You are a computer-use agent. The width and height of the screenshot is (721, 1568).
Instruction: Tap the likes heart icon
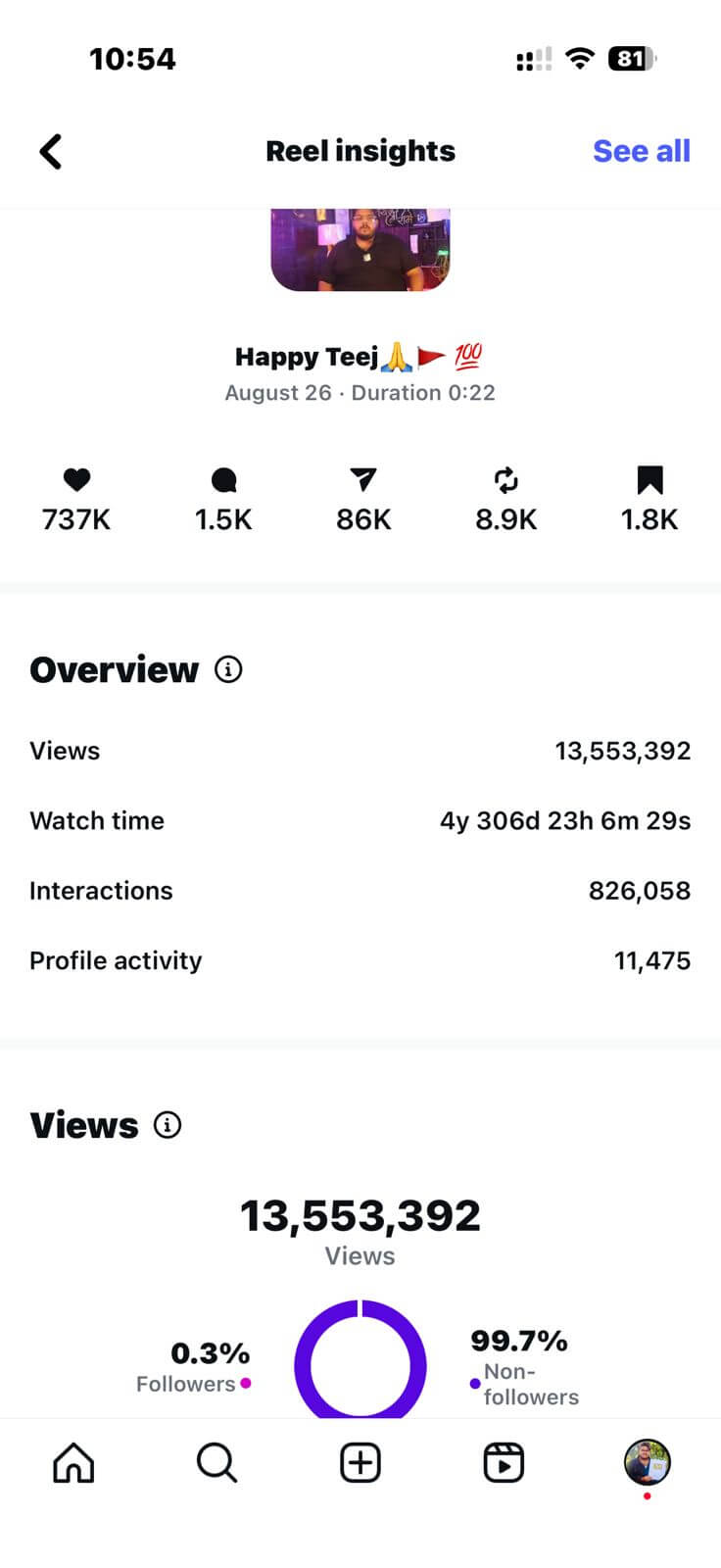[x=76, y=479]
